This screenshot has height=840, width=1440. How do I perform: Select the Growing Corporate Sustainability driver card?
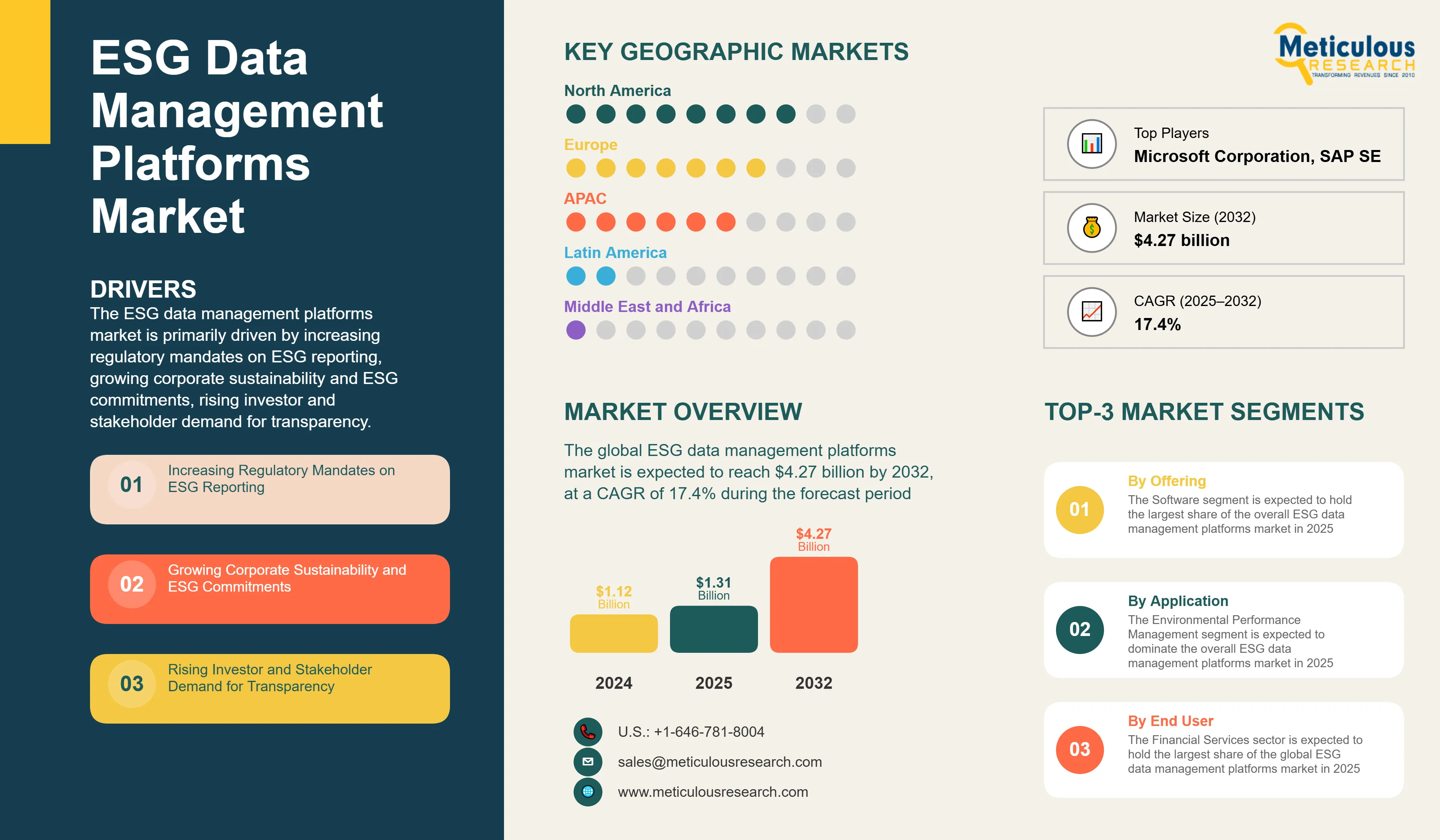pos(270,589)
